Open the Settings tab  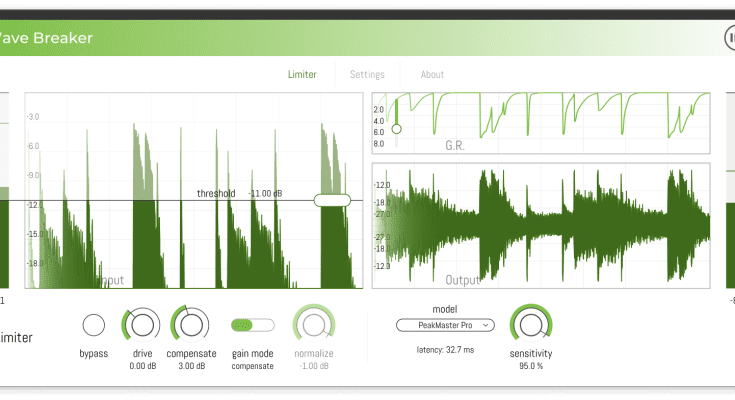coord(367,74)
